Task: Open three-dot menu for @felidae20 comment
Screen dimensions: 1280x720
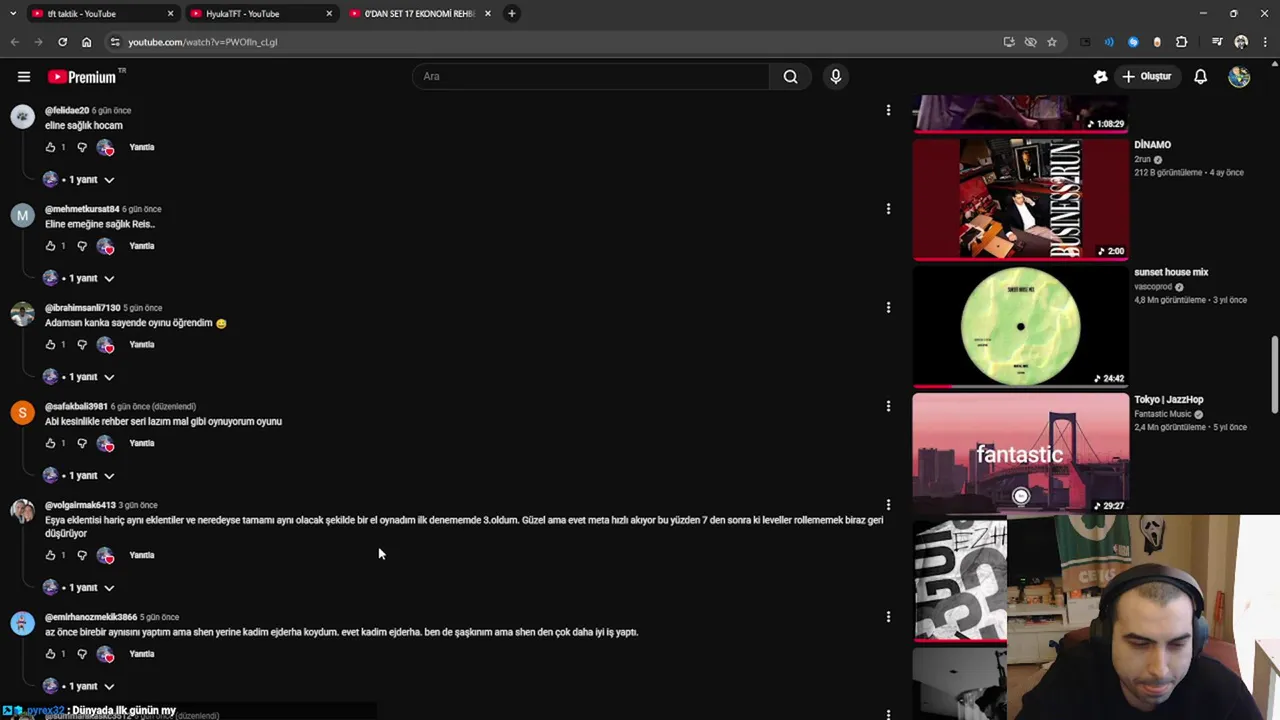Action: pos(888,110)
